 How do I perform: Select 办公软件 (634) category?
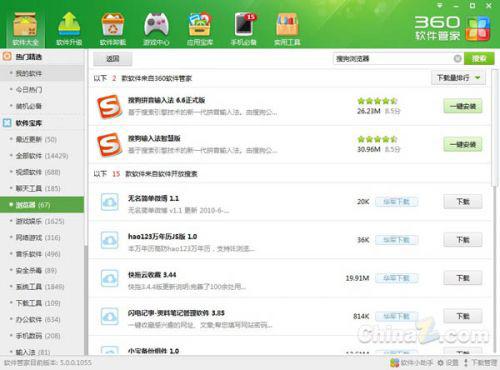42,319
